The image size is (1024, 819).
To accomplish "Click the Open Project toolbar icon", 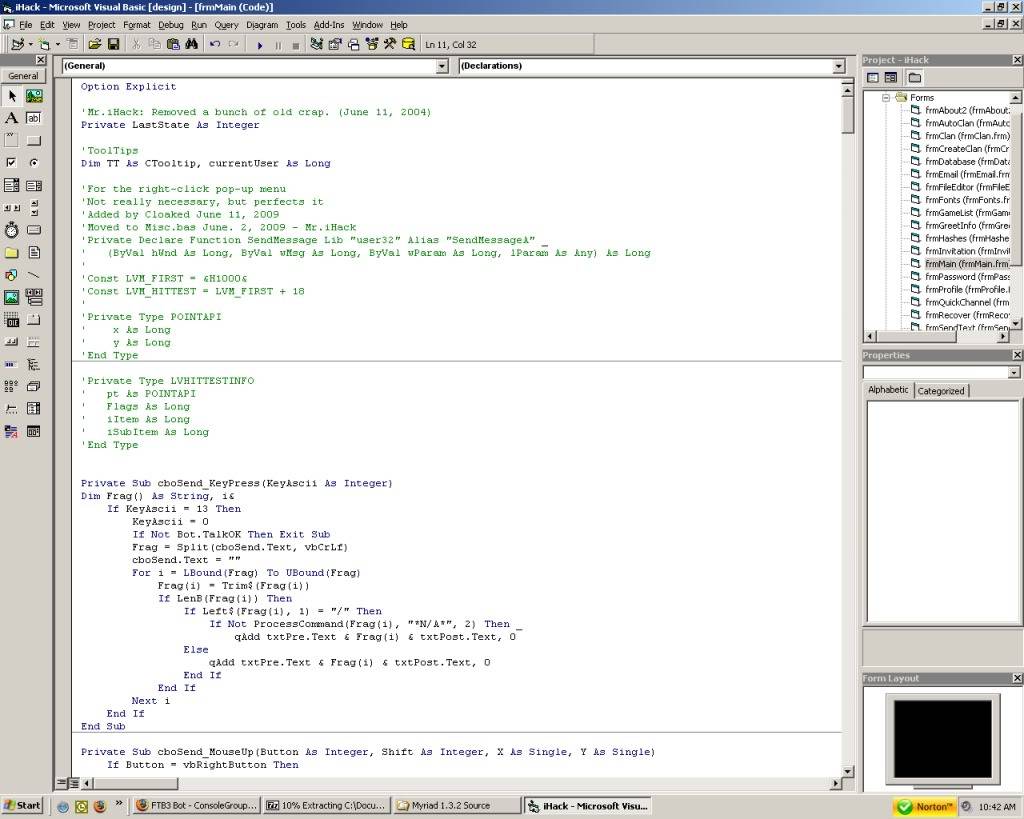I will point(94,44).
